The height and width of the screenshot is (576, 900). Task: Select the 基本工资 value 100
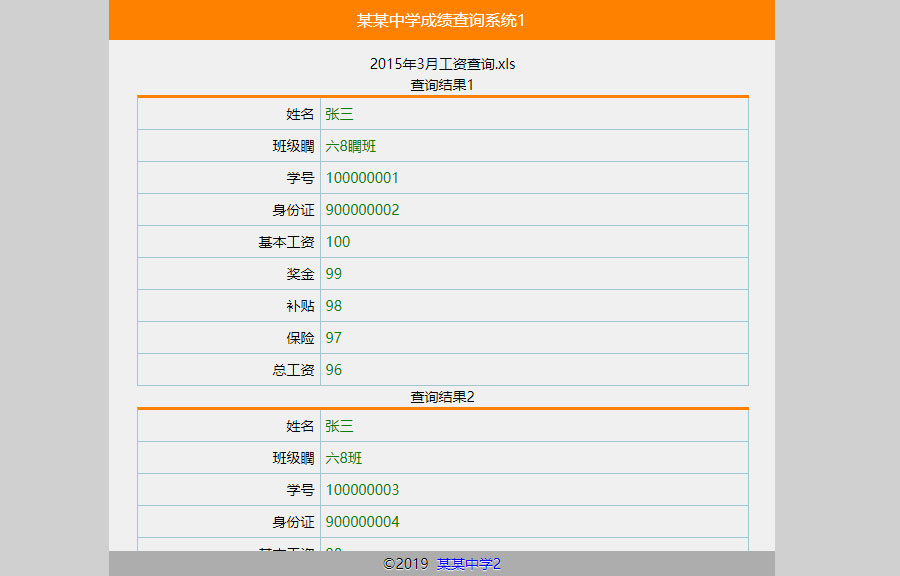[x=338, y=242]
